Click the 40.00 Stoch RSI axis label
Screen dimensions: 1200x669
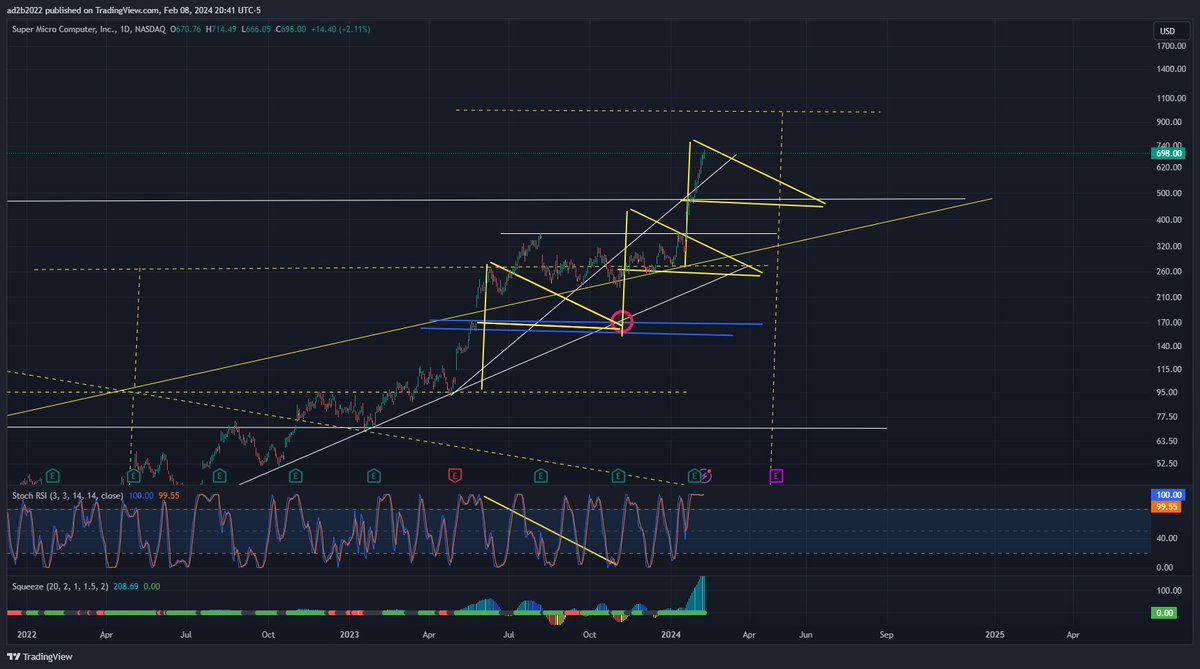point(1167,538)
